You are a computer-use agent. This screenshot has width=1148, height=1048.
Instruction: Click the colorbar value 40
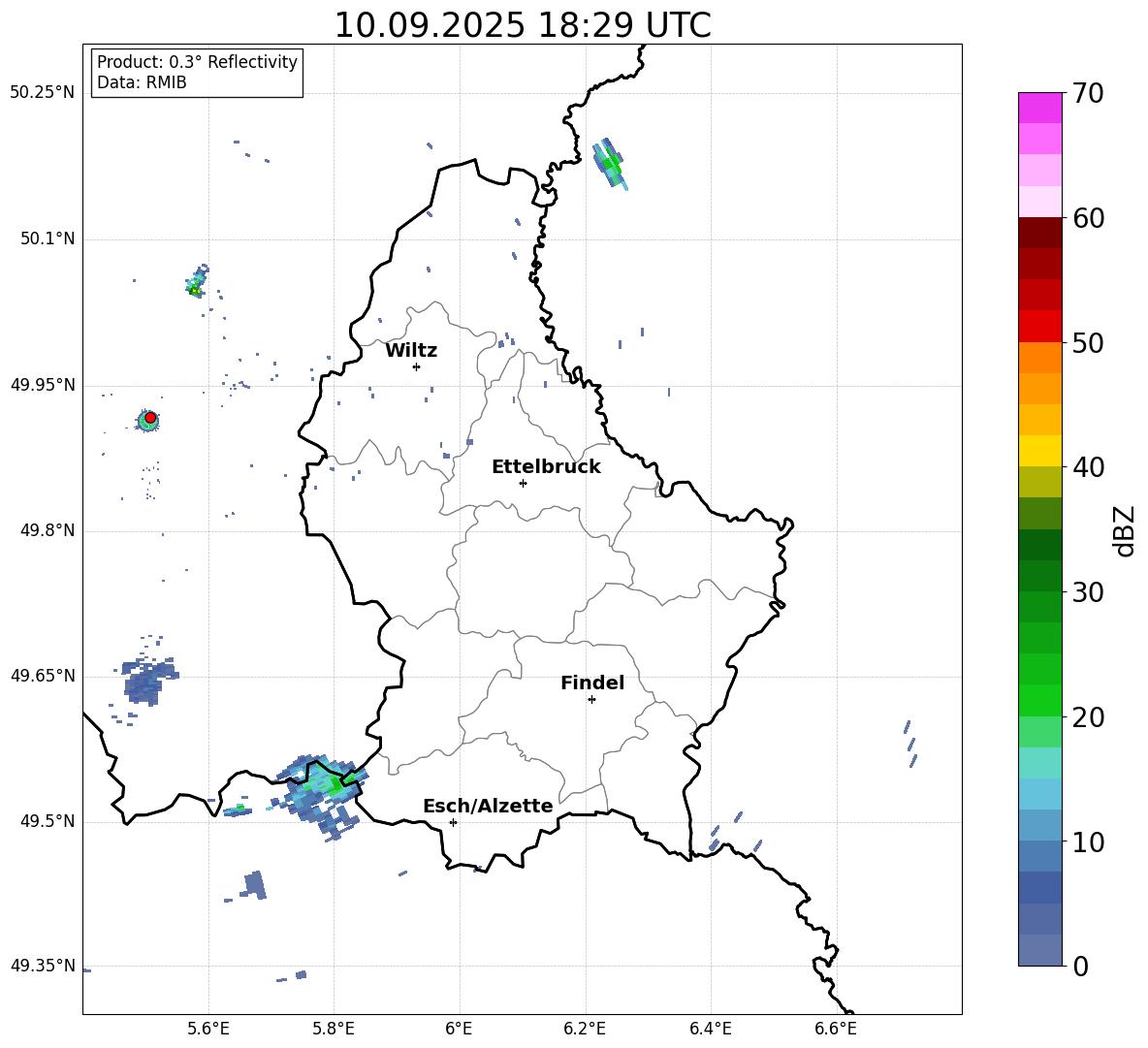coord(1088,467)
